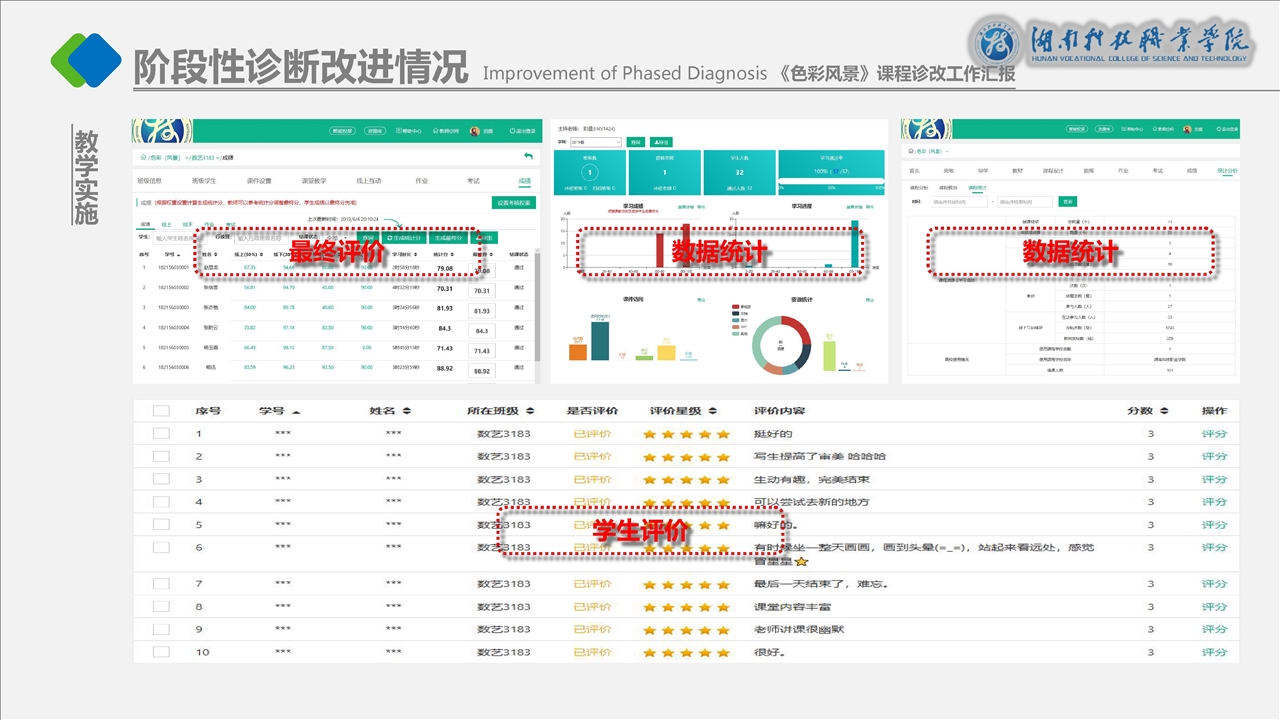Image resolution: width=1280 pixels, height=720 pixels.
Task: Click the teacher avatar in left panel header
Action: (474, 130)
